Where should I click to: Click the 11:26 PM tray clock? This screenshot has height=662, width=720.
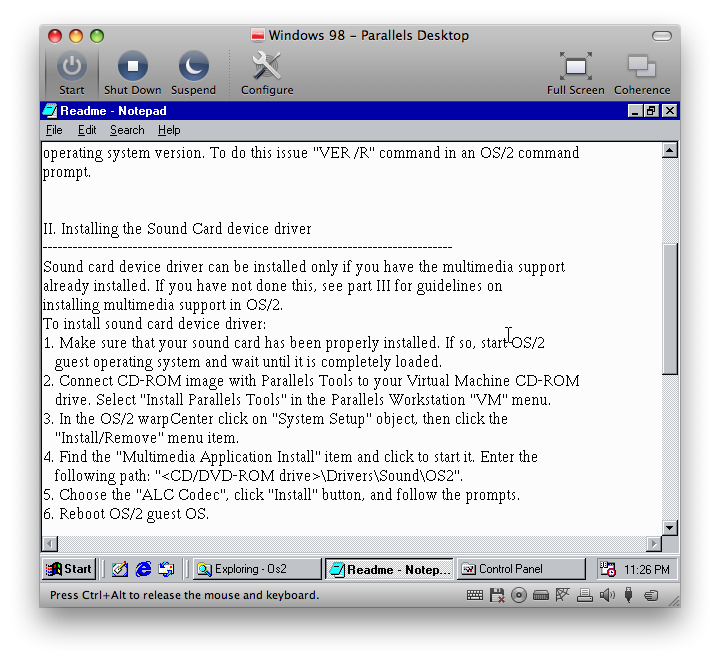[647, 570]
